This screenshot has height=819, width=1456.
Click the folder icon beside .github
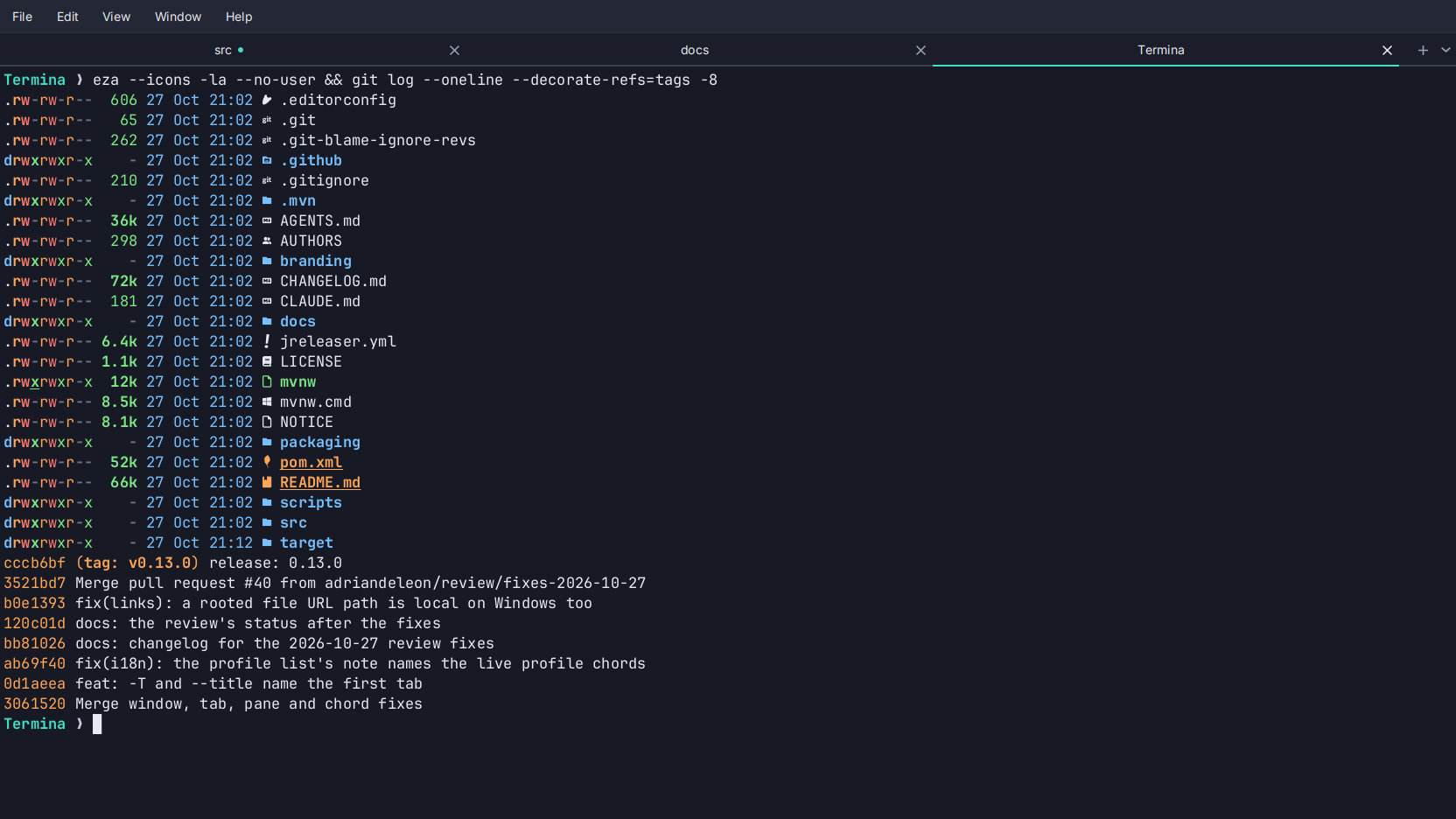[267, 161]
